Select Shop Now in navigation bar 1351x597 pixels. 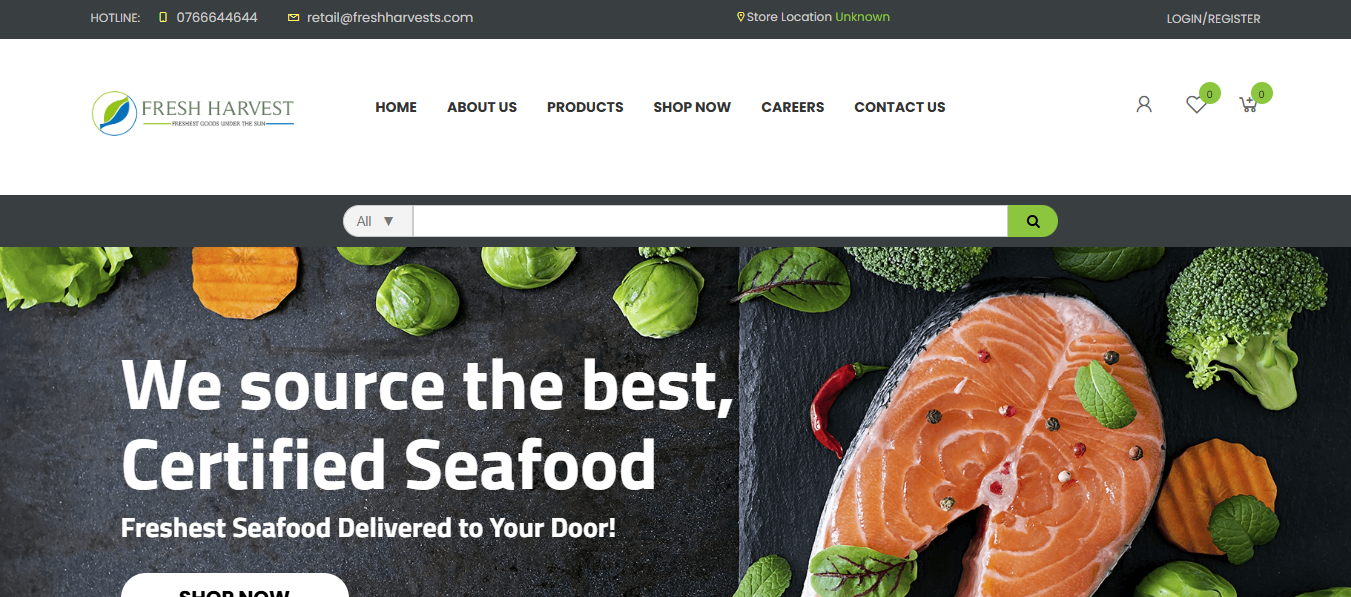[692, 107]
